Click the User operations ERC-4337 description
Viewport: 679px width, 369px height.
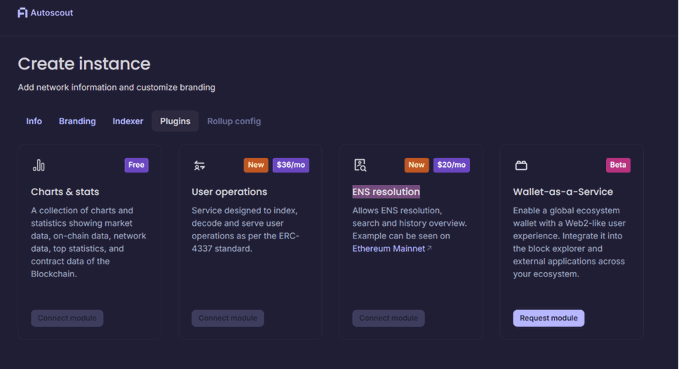(x=245, y=230)
